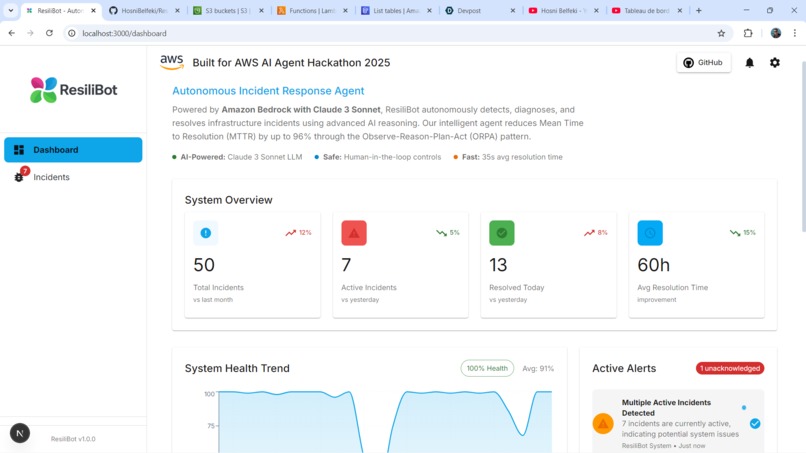Screen dimensions: 806x453
Task: Click the Resolved Today green check icon
Action: pyautogui.click(x=502, y=233)
